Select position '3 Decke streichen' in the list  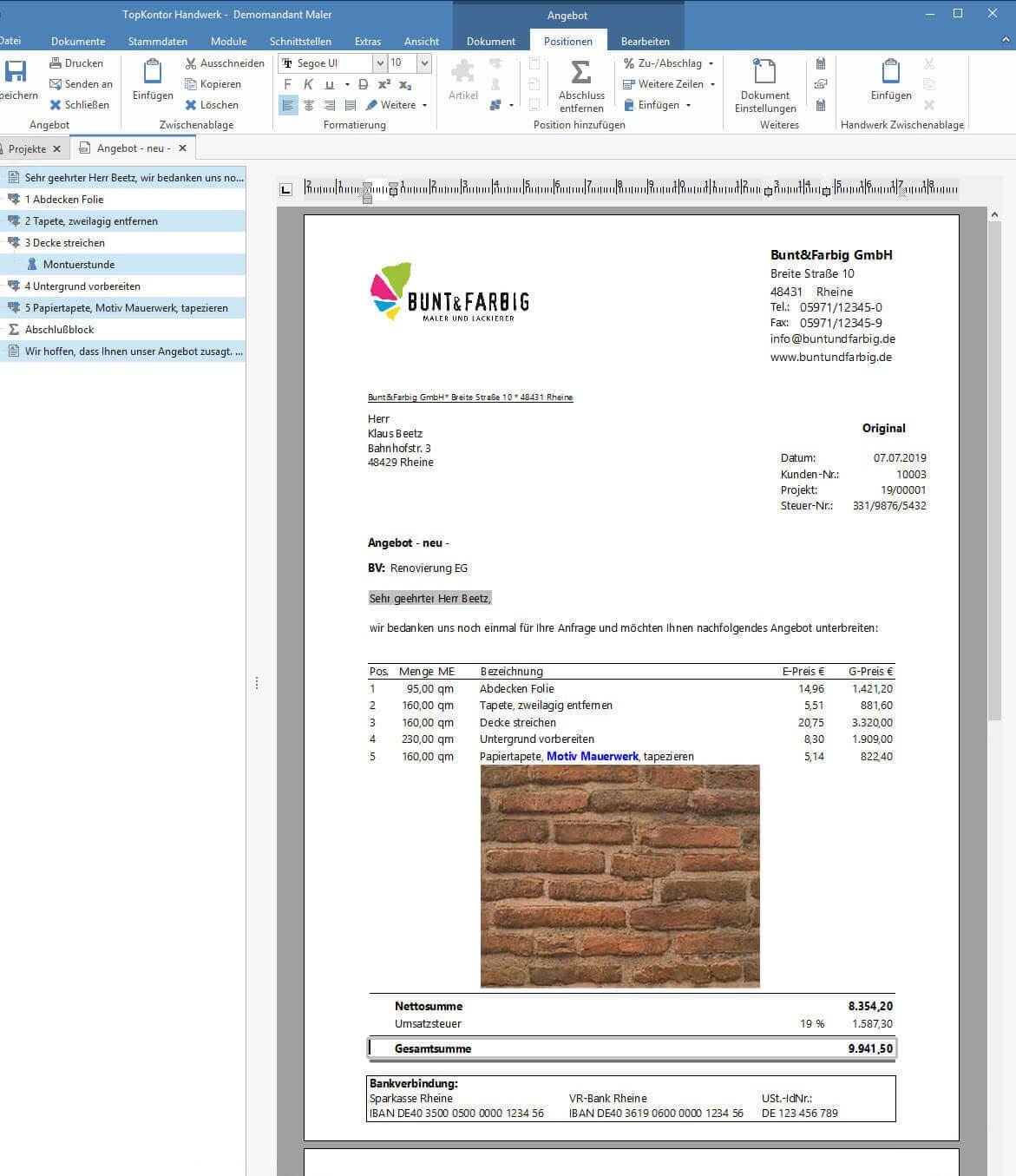[x=122, y=243]
